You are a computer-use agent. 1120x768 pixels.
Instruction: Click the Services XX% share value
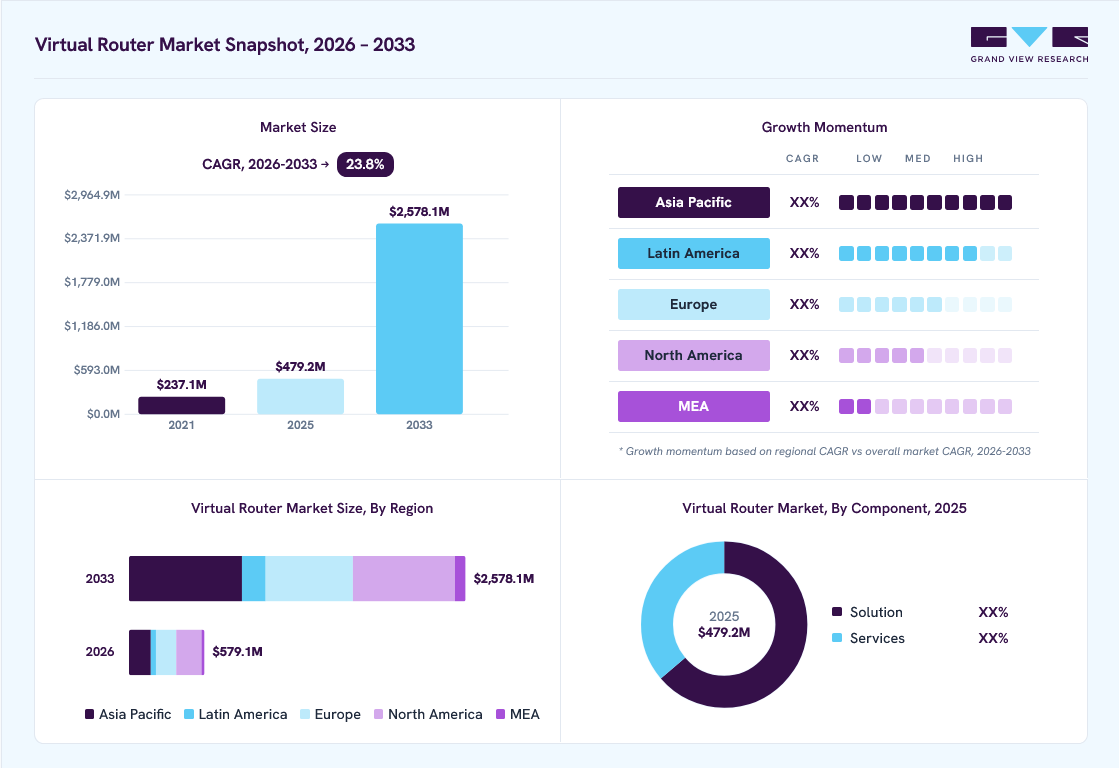pos(993,638)
